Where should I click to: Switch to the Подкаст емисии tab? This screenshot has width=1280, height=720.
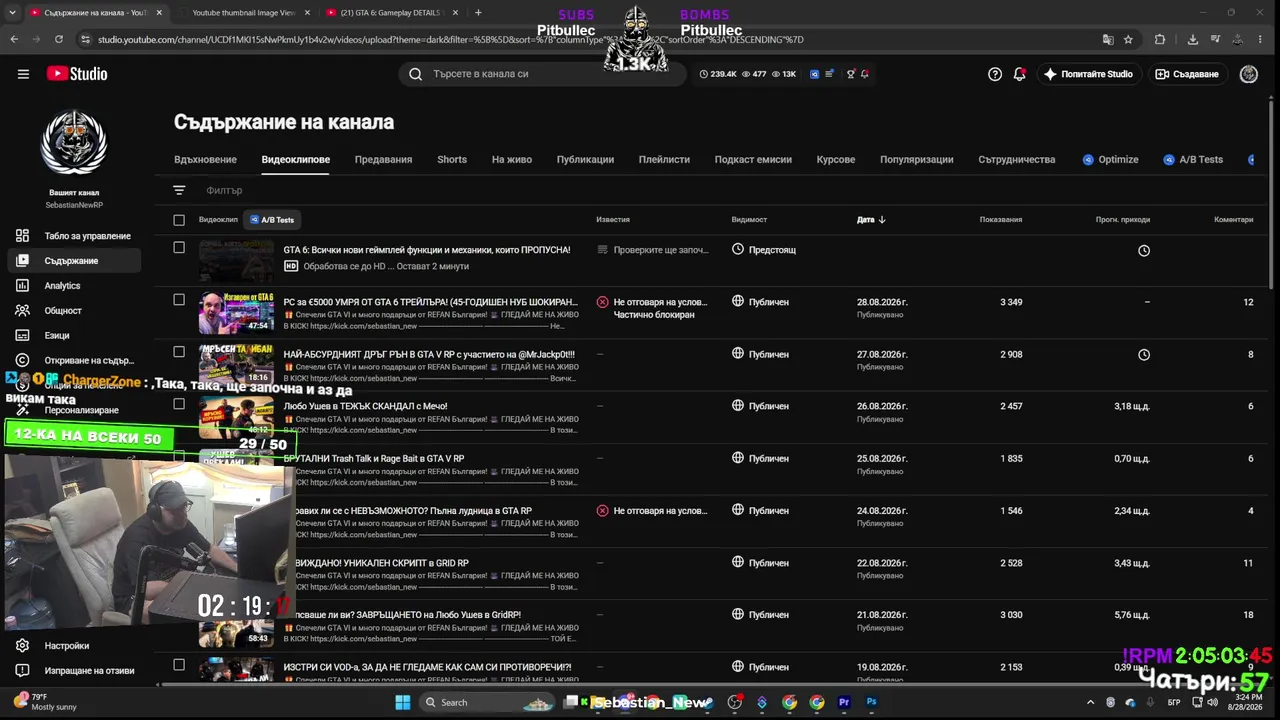(x=753, y=160)
